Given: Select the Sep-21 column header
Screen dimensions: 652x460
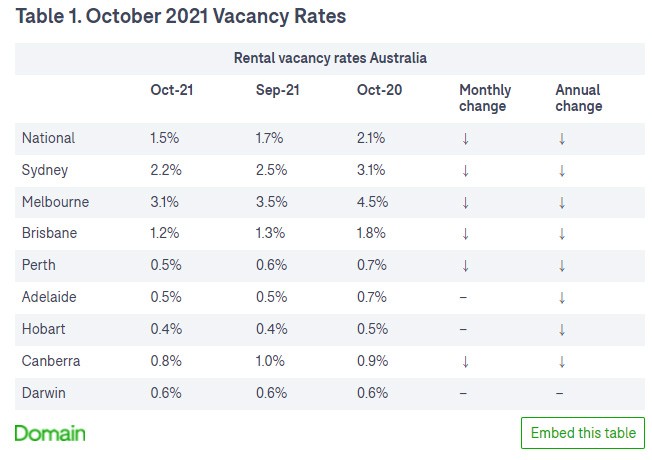Looking at the screenshot, I should point(276,91).
